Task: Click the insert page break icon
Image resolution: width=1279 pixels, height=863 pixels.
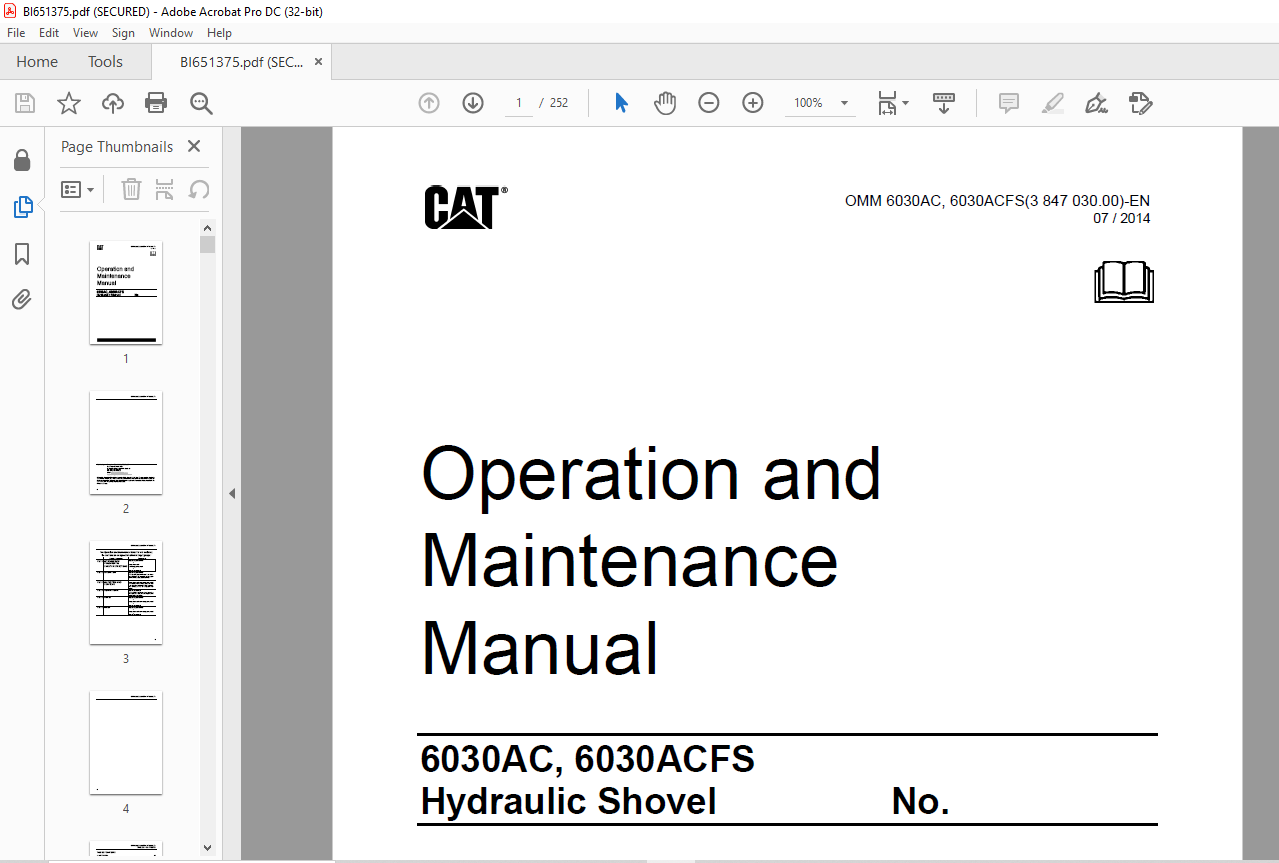Action: coord(165,189)
